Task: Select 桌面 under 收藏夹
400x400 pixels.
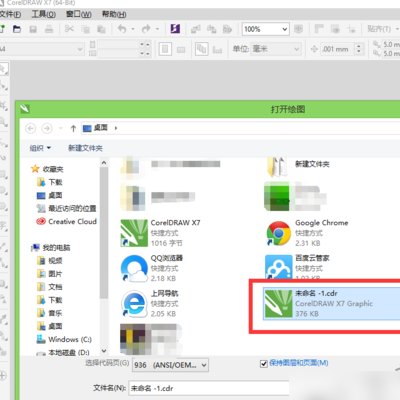Action: coord(55,195)
